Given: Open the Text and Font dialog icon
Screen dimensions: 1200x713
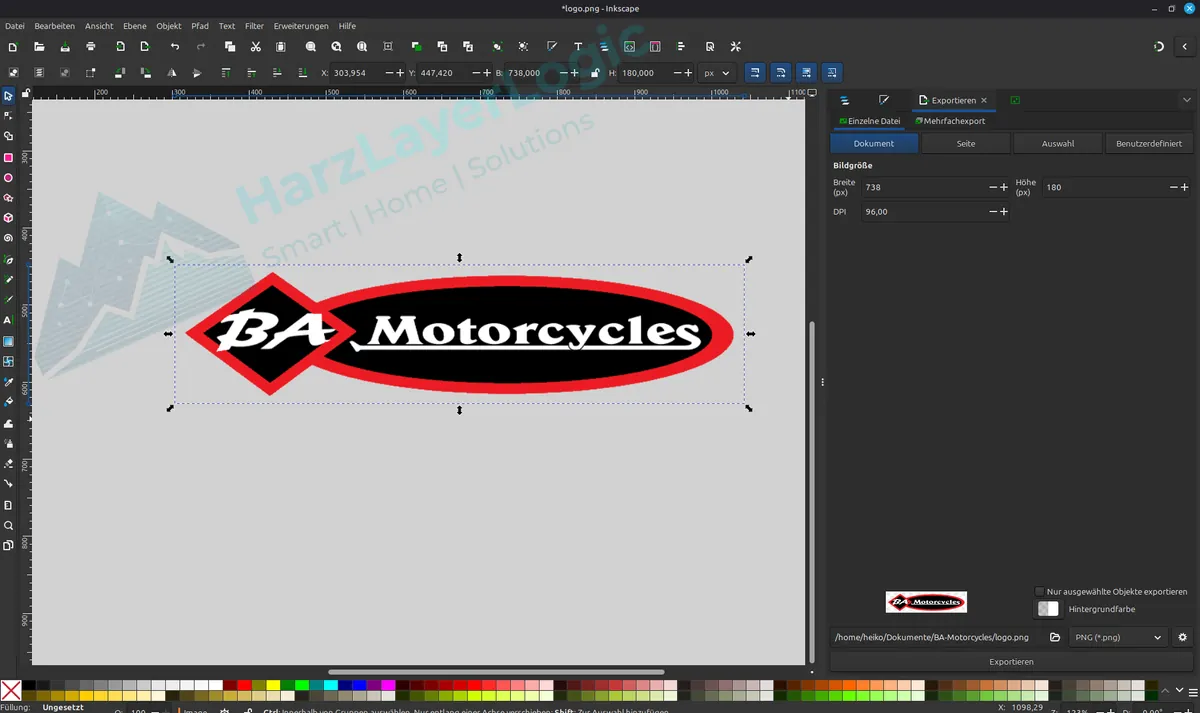Looking at the screenshot, I should click(578, 46).
